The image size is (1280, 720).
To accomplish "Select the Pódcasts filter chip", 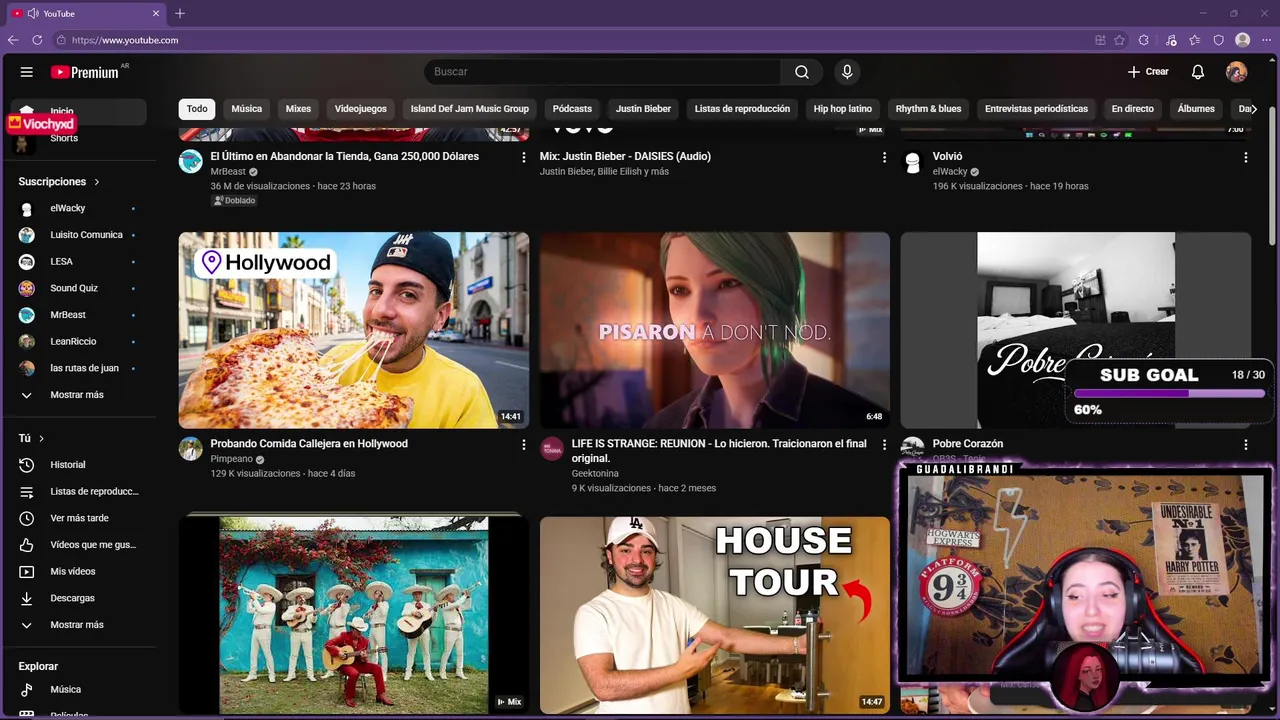I will point(572,109).
